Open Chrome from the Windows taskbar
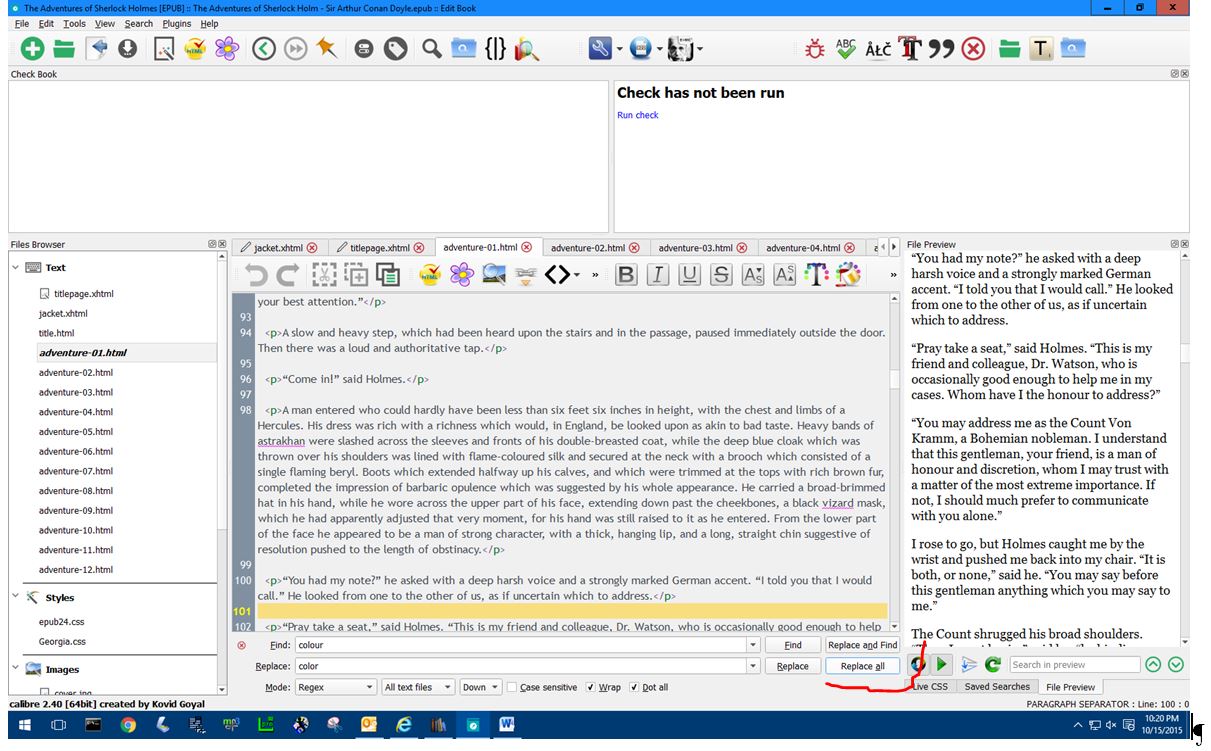This screenshot has width=1211, height=751. click(x=128, y=725)
